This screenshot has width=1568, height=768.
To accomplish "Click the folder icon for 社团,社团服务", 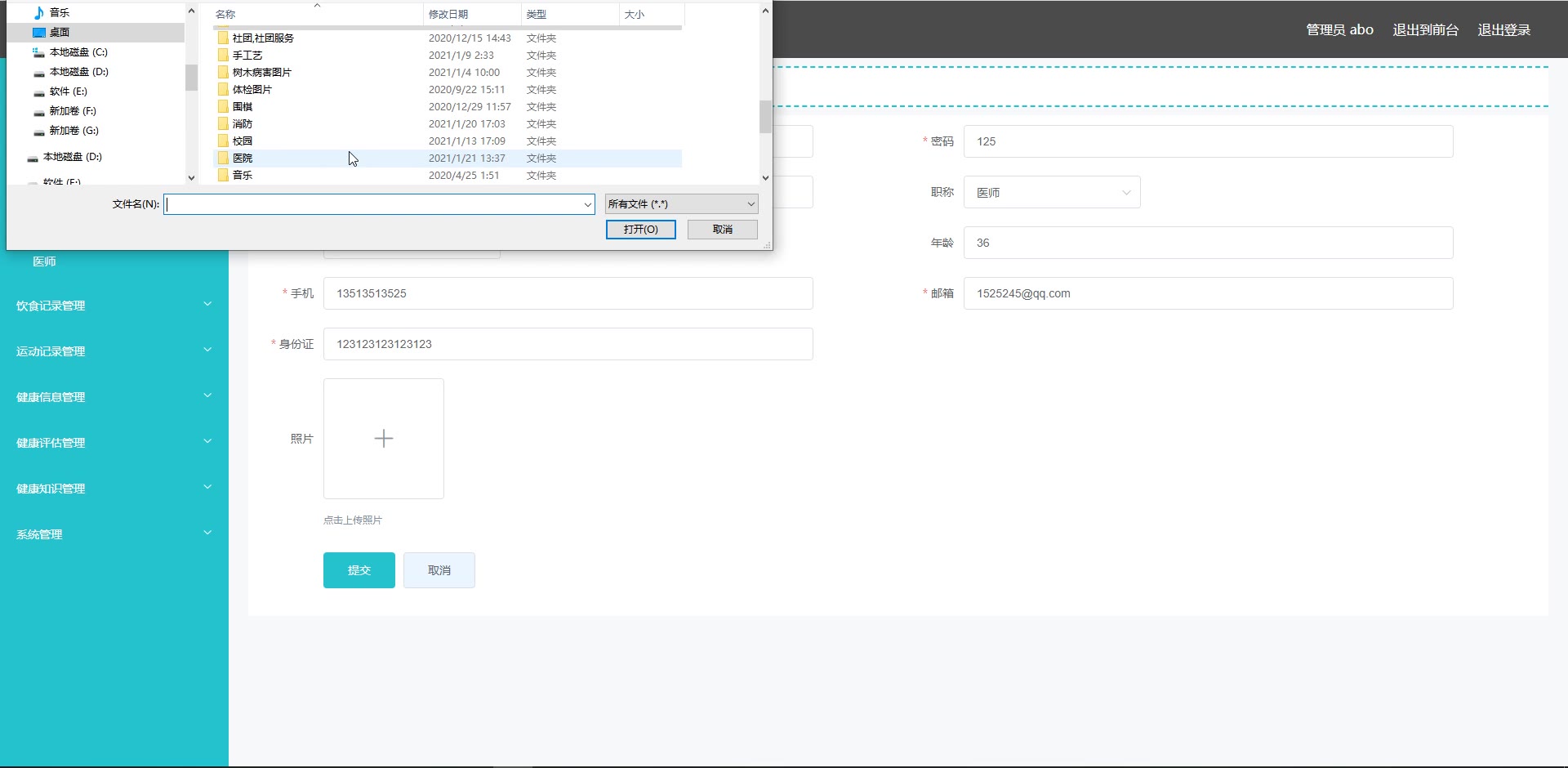I will point(223,38).
